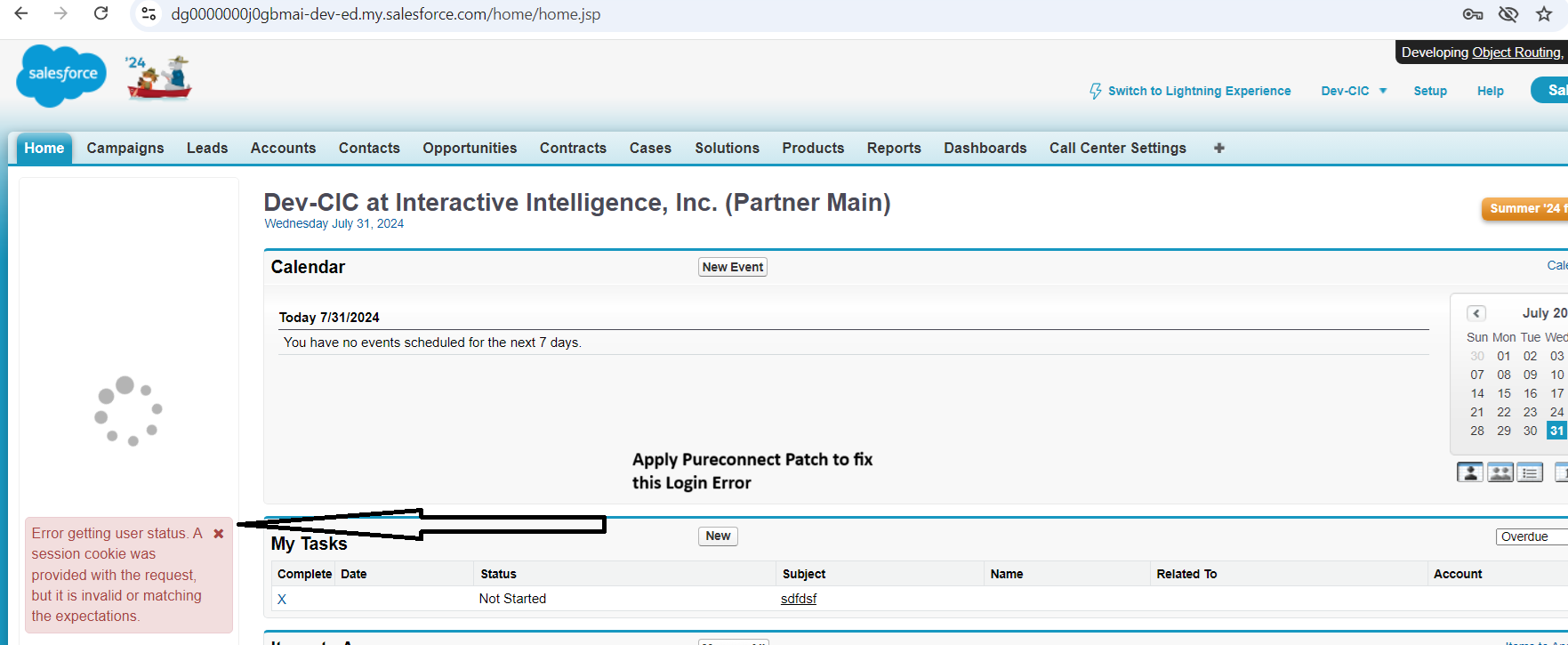Open the Overdue tasks filter dropdown
Viewport: 1568px width, 645px height.
[x=1530, y=536]
